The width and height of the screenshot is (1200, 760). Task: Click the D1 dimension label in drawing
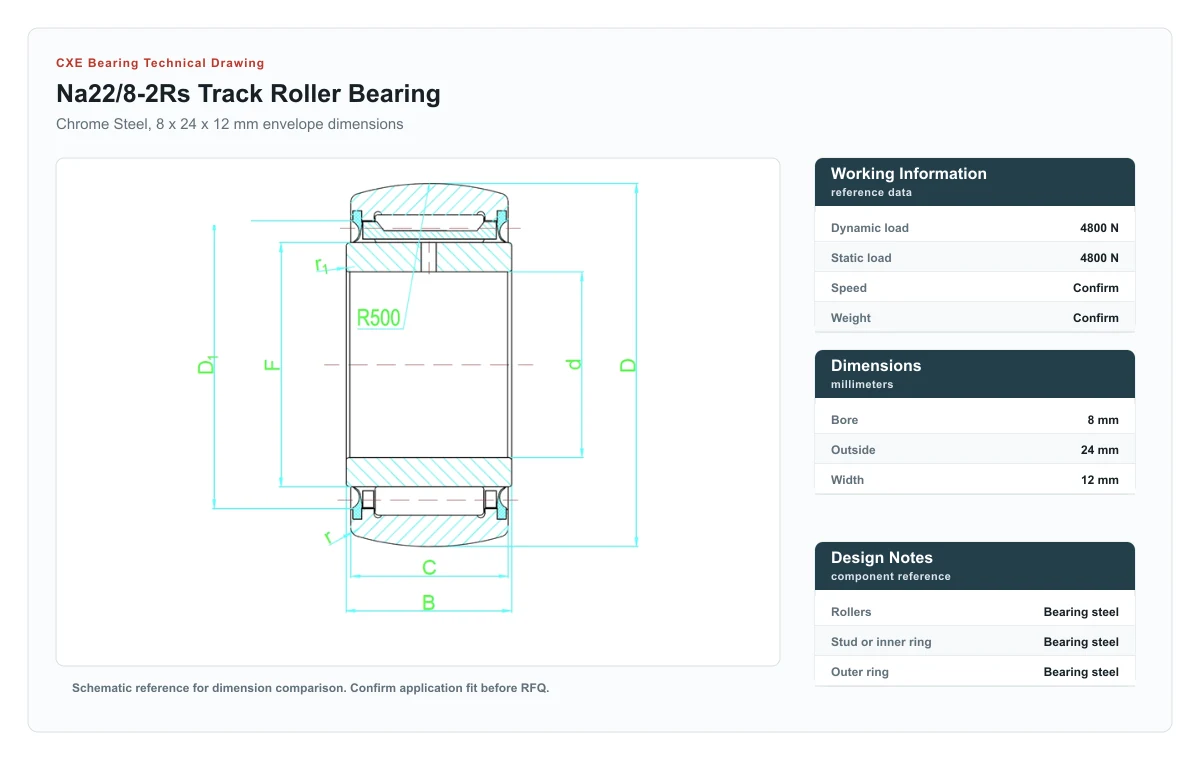(207, 365)
